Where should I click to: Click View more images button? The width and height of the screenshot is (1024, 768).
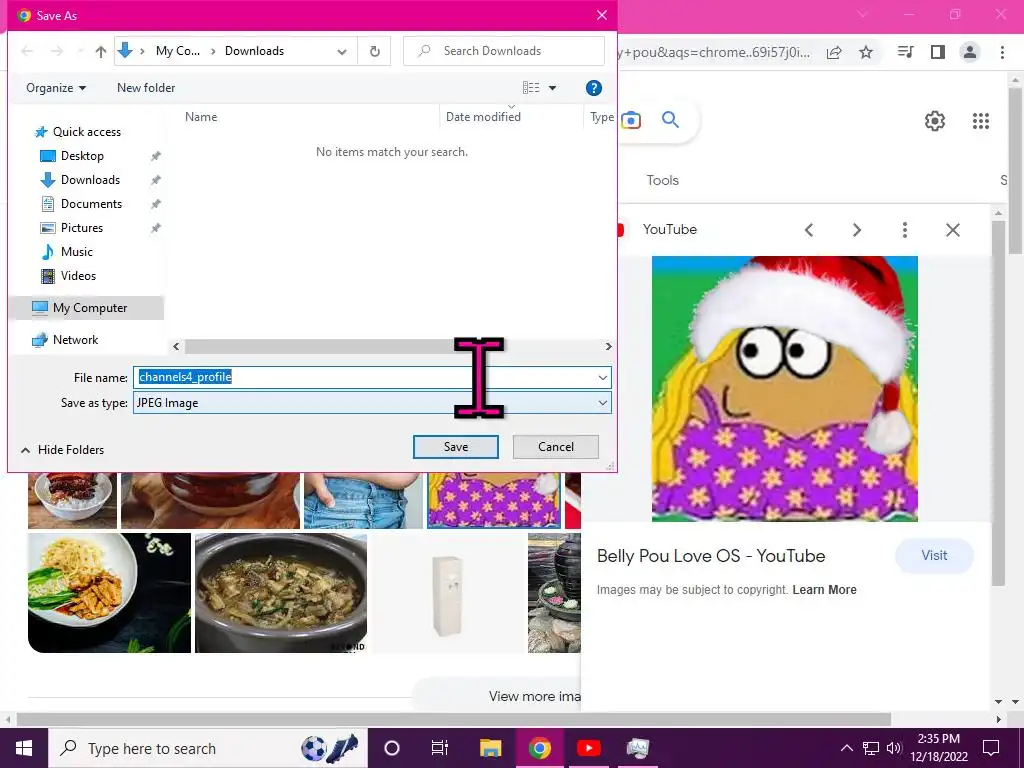coord(498,696)
